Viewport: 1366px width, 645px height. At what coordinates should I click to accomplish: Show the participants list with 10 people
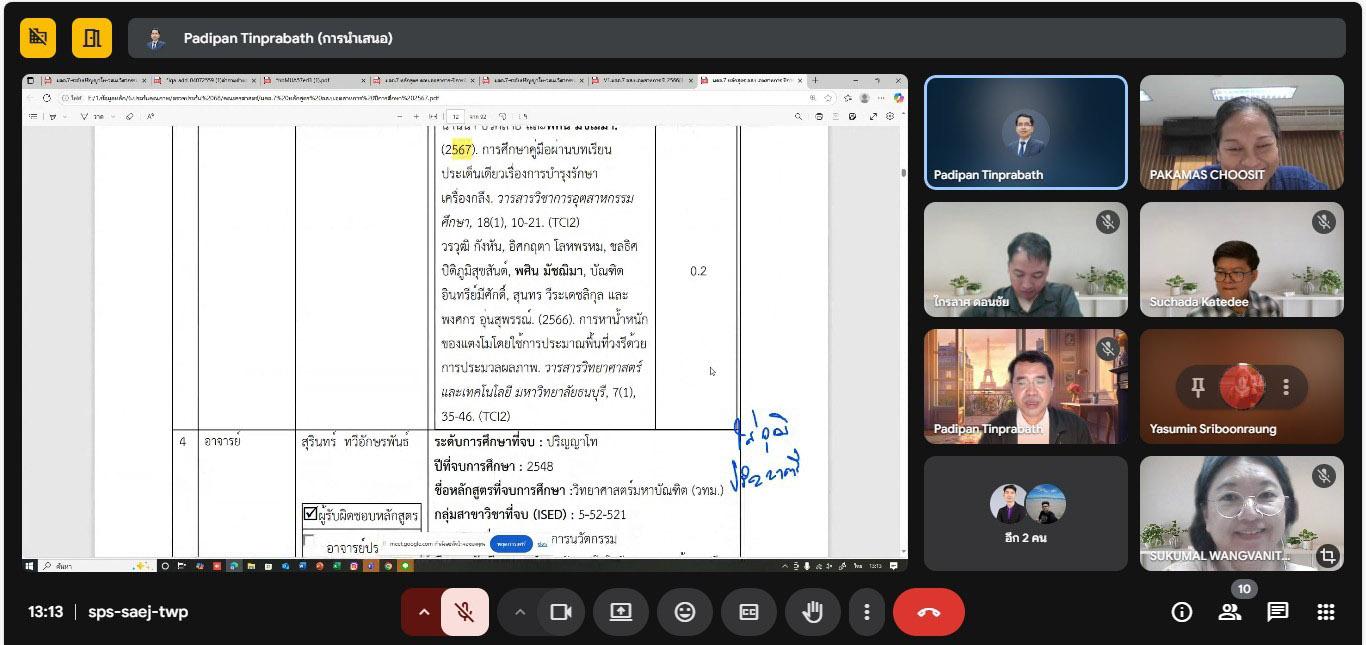pos(1230,612)
